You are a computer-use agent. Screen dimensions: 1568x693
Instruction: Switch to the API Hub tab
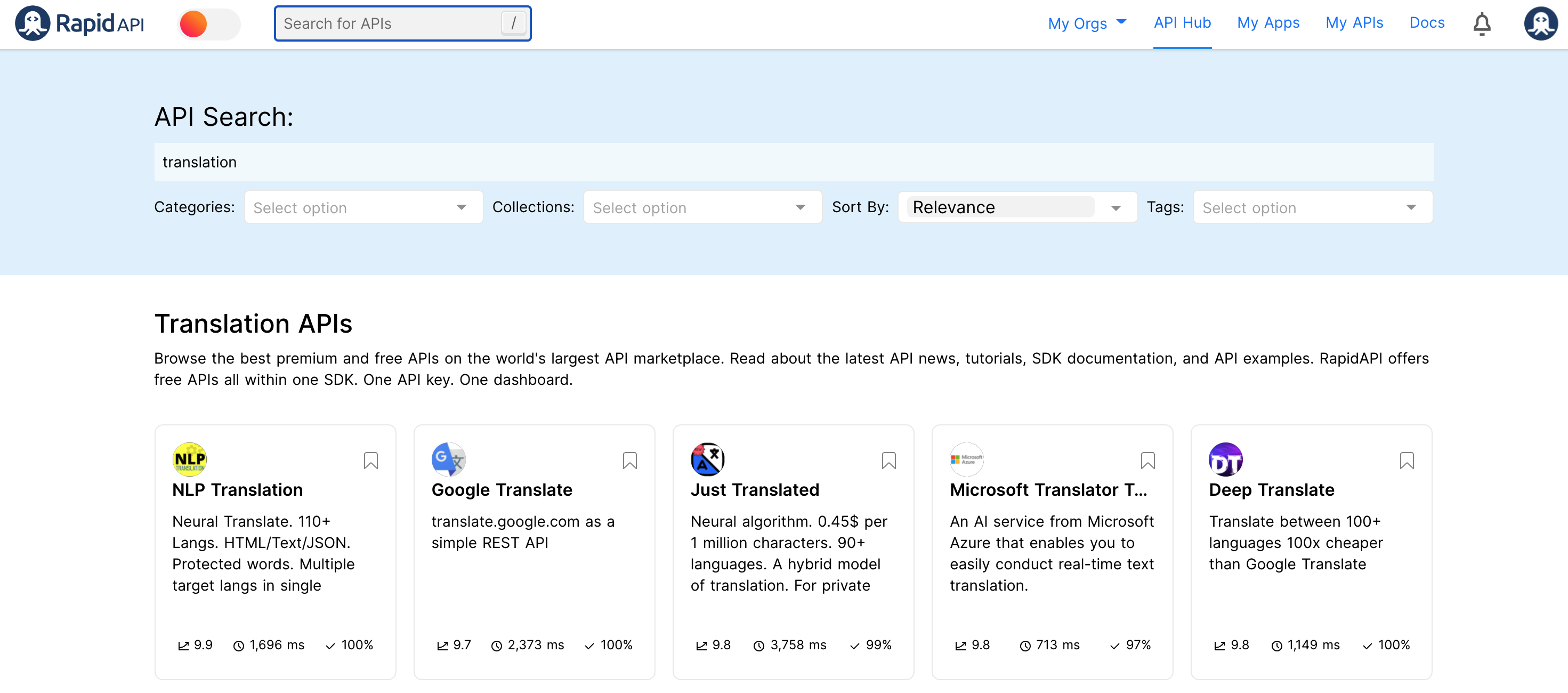[1182, 23]
